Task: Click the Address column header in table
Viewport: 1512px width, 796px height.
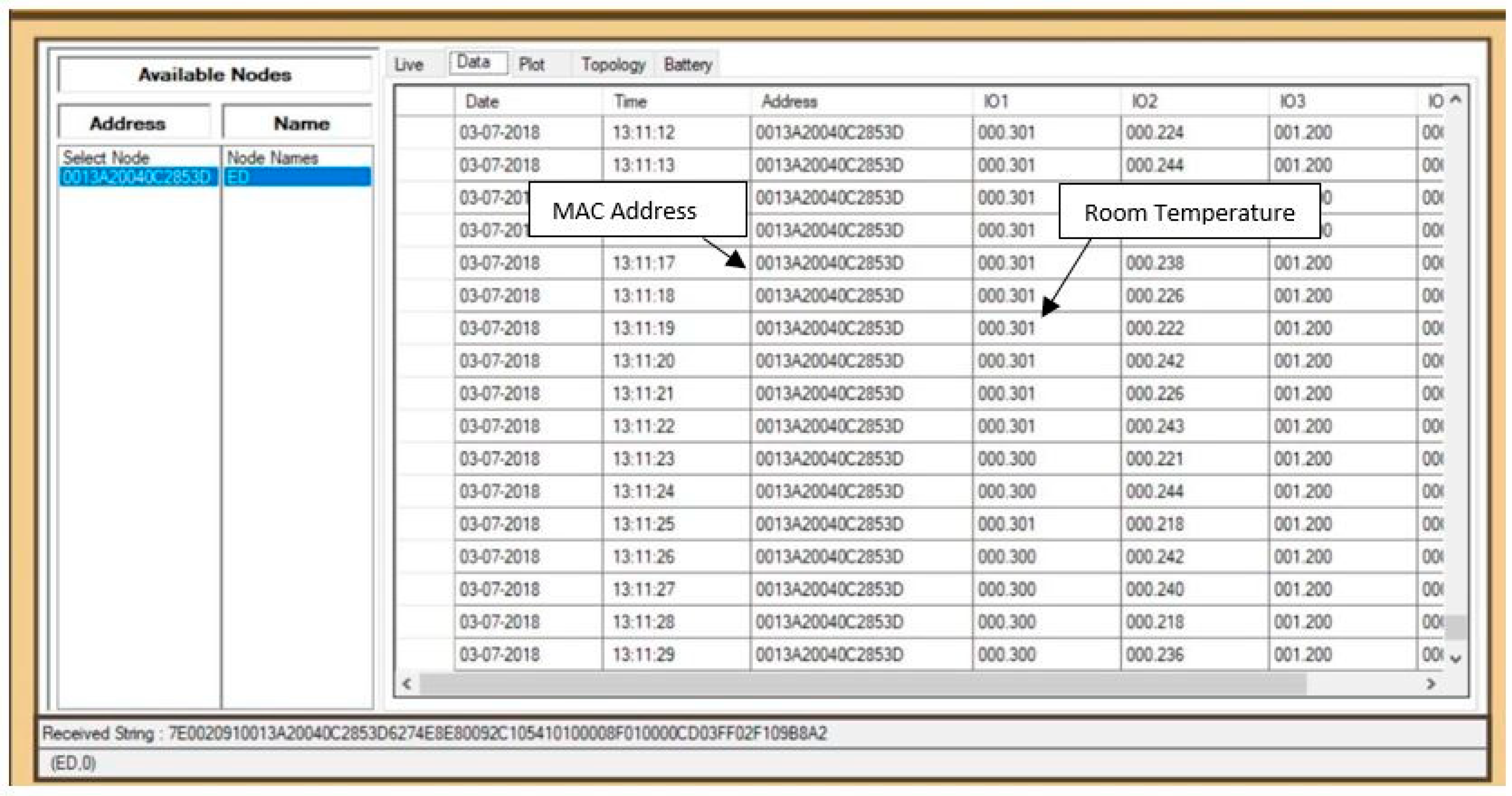Action: tap(789, 102)
